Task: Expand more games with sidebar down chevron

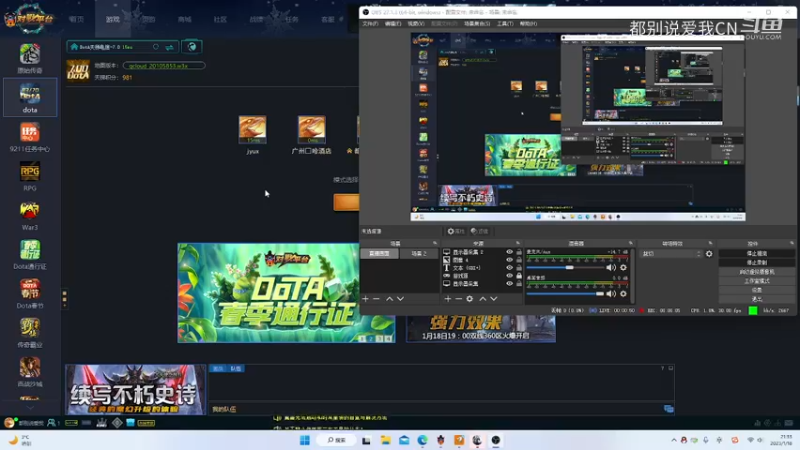Action: pos(30,407)
